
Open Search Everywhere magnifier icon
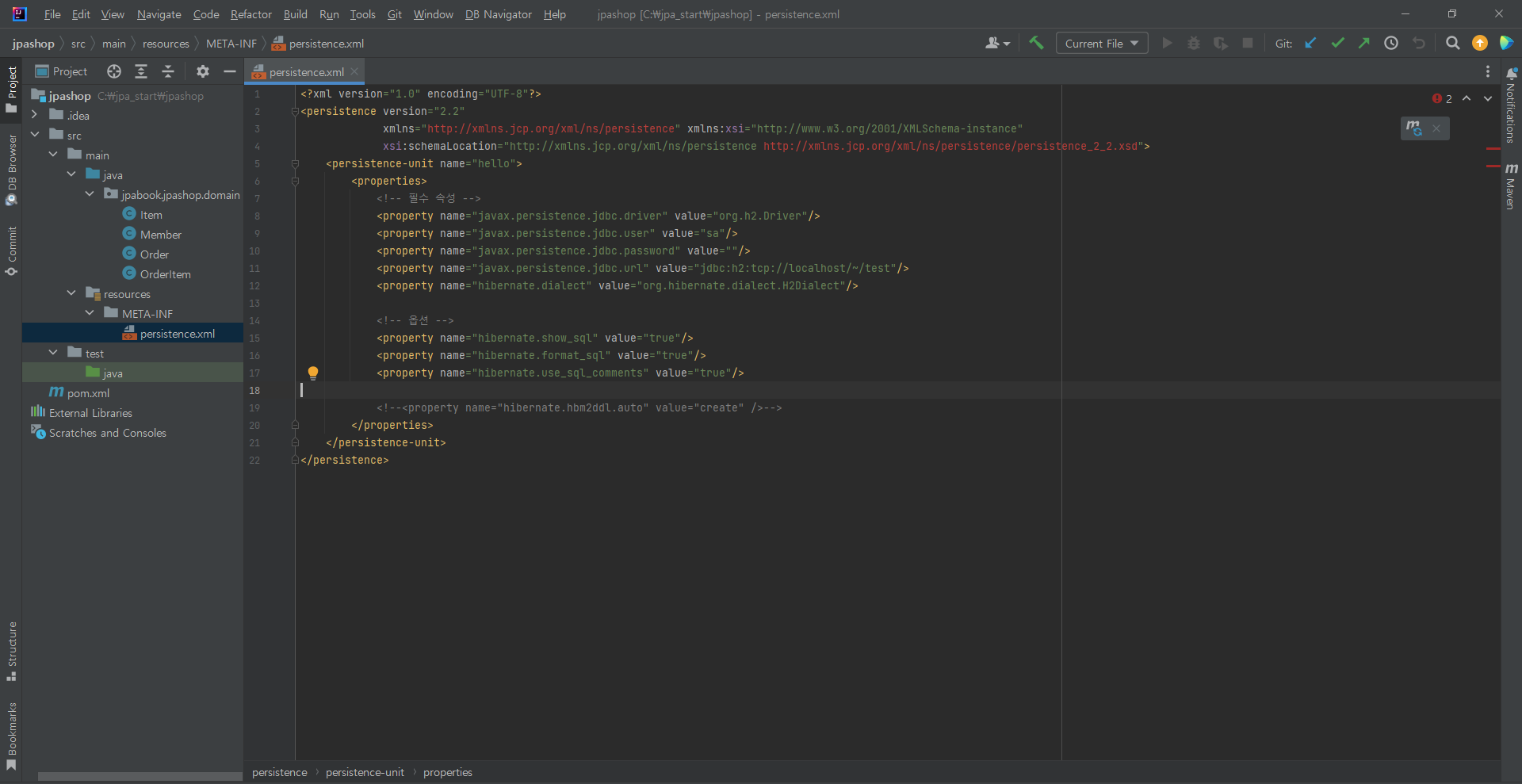[x=1452, y=43]
